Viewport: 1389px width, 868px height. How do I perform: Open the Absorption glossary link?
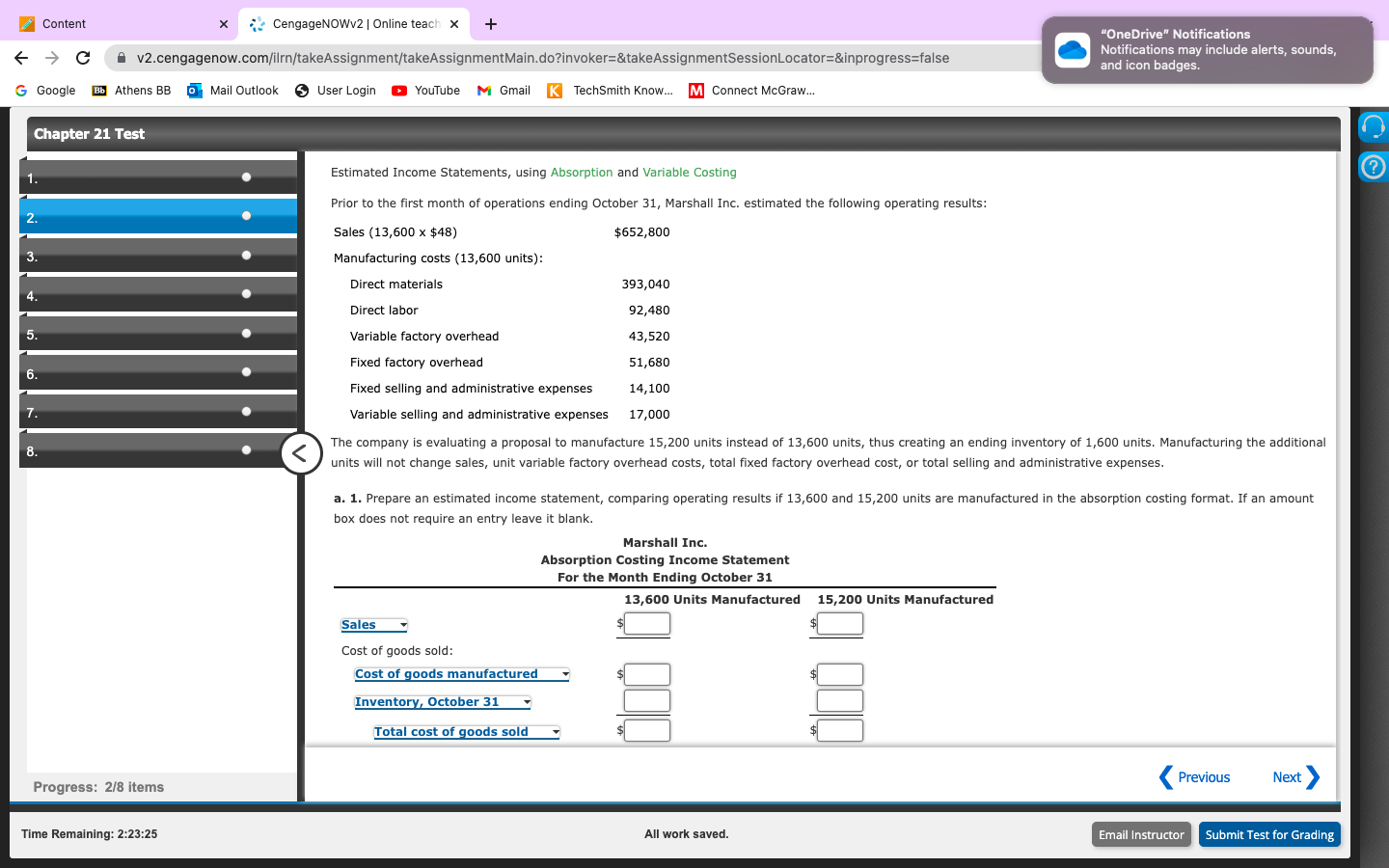tap(582, 173)
